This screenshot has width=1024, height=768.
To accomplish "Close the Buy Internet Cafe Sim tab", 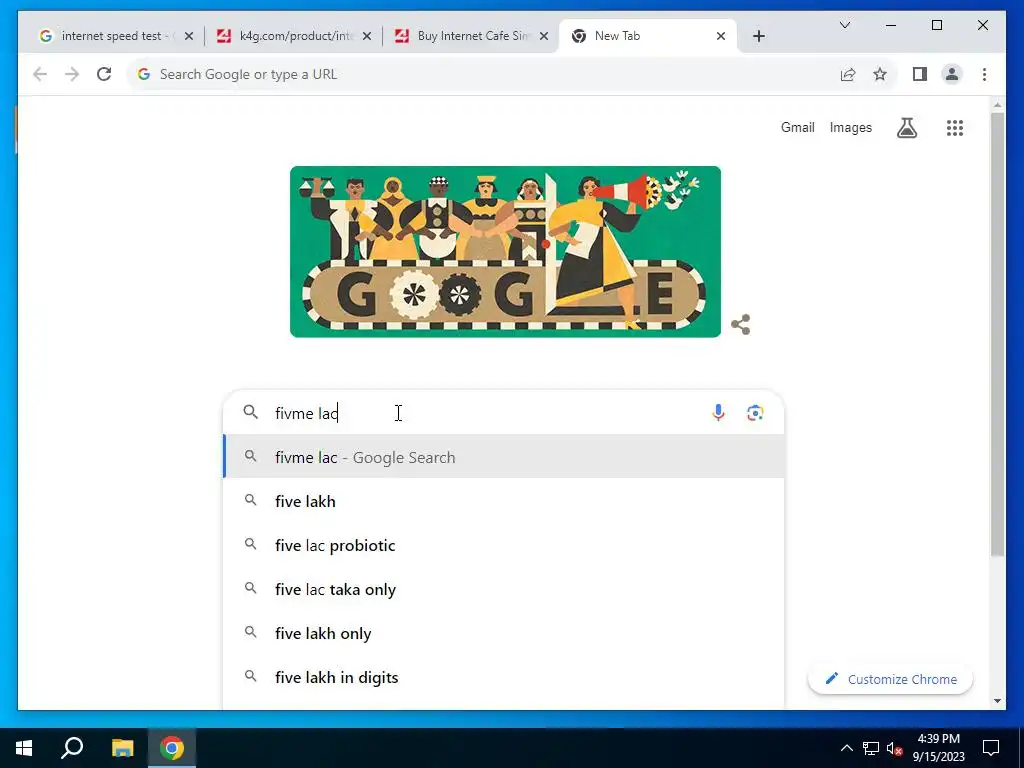I will click(543, 36).
